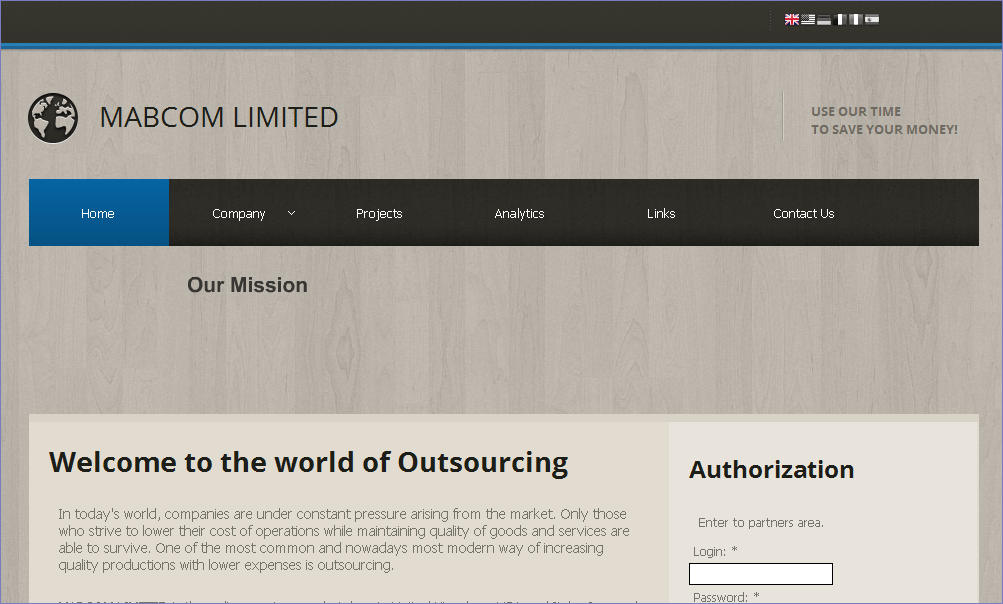Click the Our Mission heading

click(247, 285)
